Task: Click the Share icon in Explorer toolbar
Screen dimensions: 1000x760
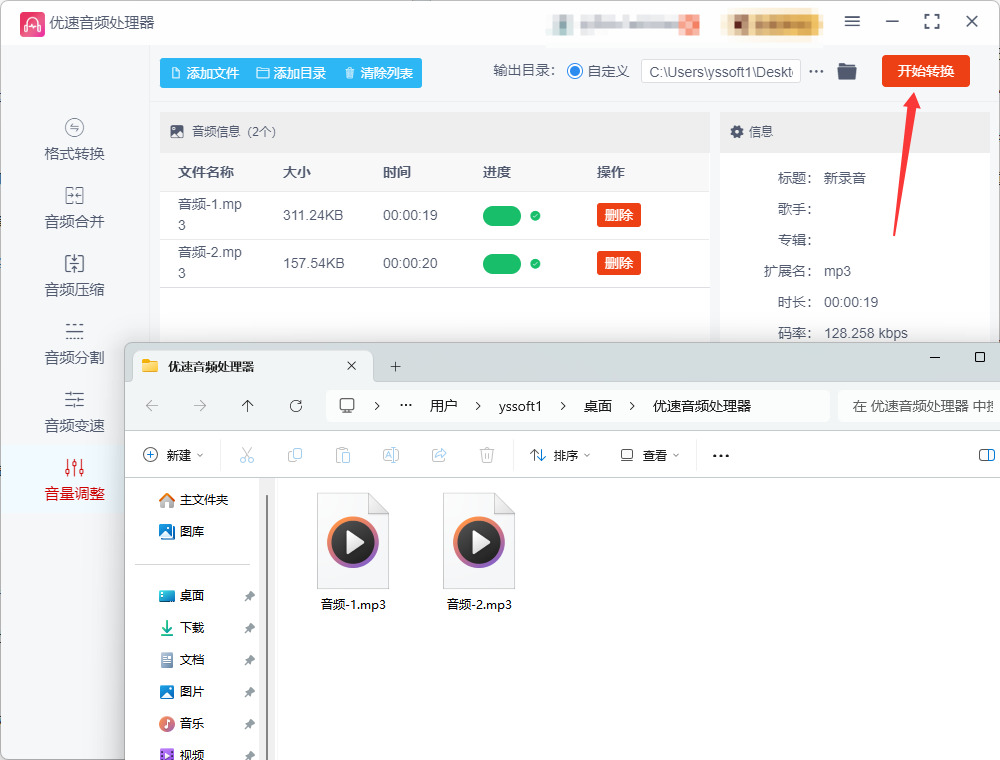Action: click(439, 455)
